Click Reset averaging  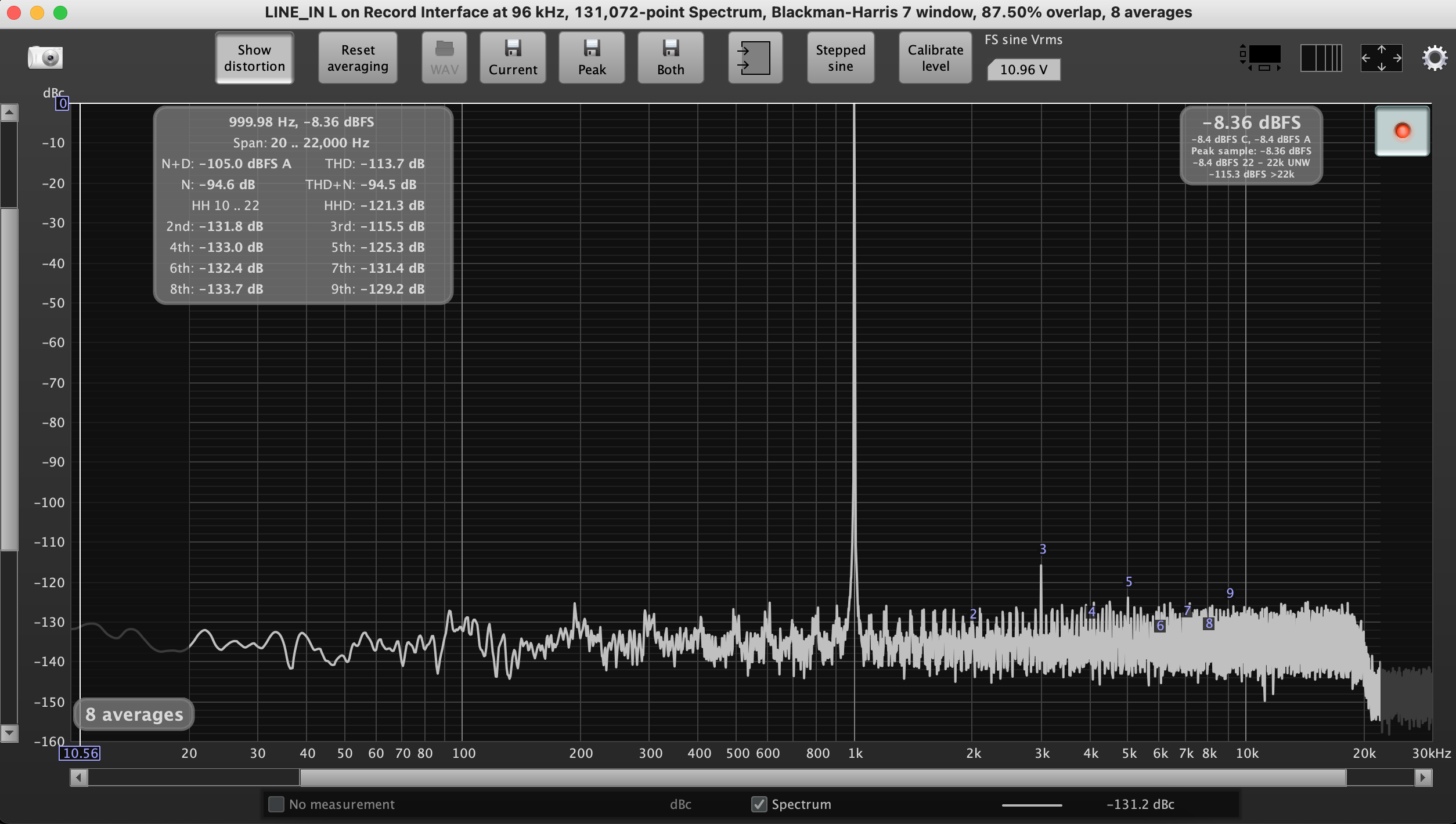[358, 58]
